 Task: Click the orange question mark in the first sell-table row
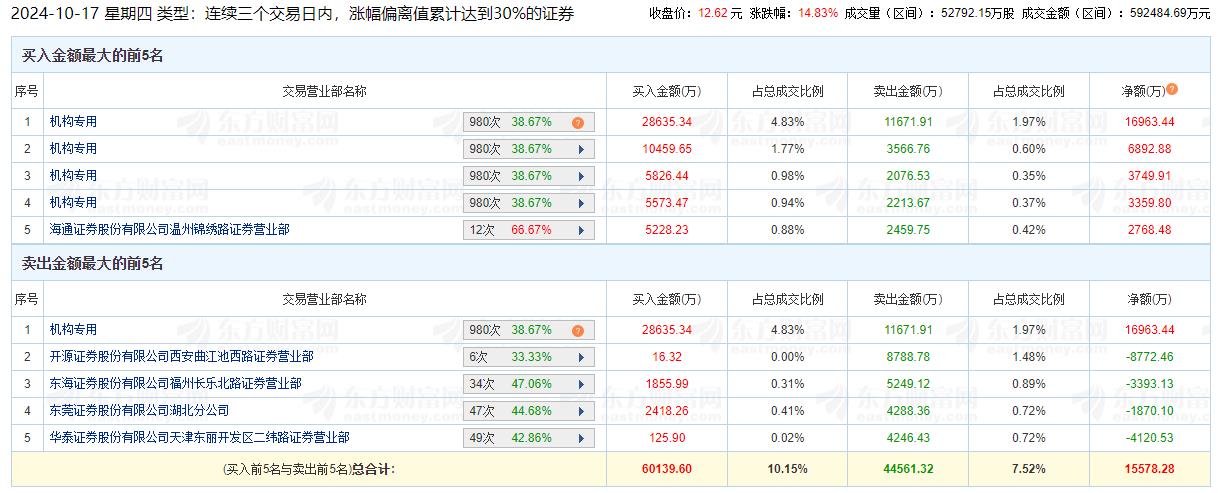click(x=578, y=330)
